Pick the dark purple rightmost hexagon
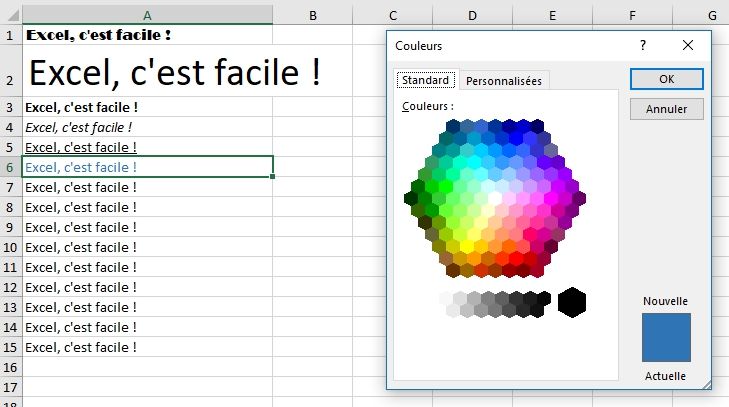Screen dimensions: 729x407 [x=579, y=198]
